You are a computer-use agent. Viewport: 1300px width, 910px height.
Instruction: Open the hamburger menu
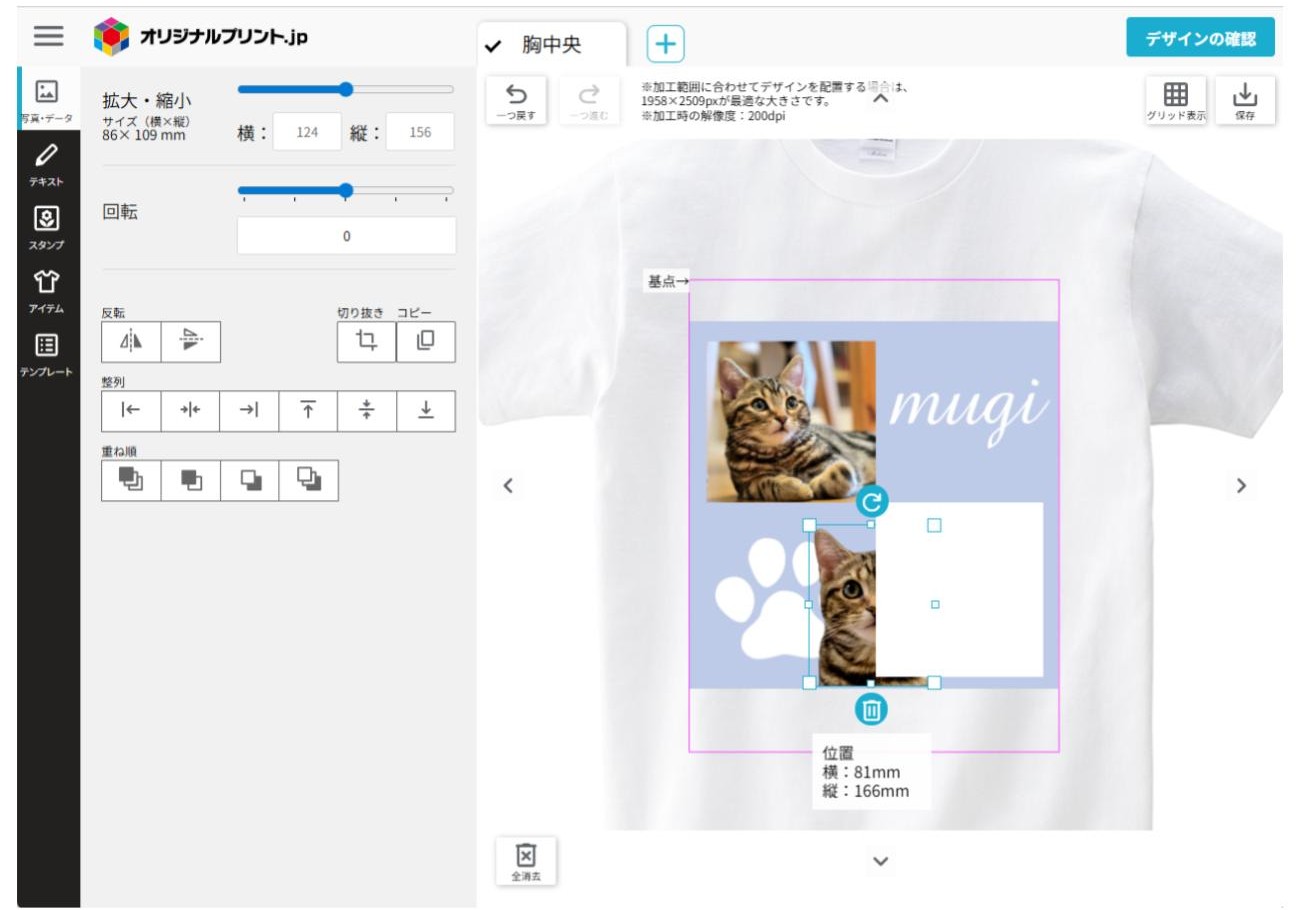(48, 36)
